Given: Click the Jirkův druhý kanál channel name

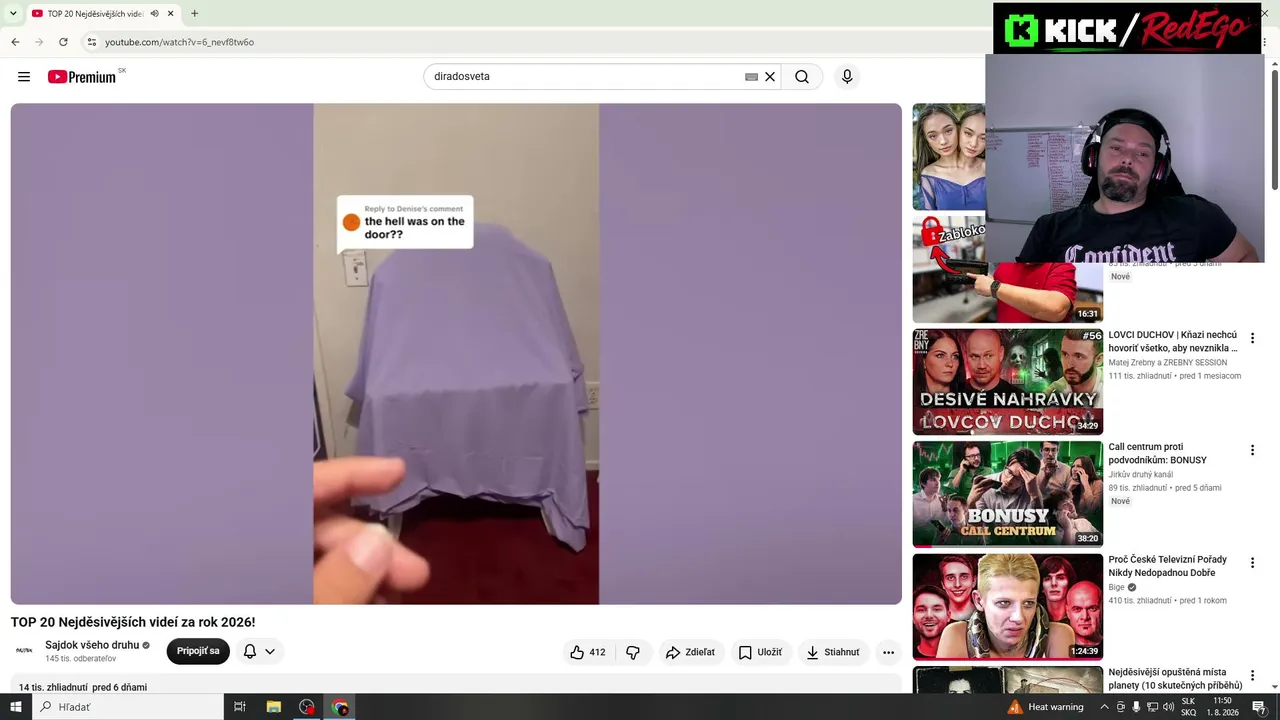Looking at the screenshot, I should pos(1141,475).
